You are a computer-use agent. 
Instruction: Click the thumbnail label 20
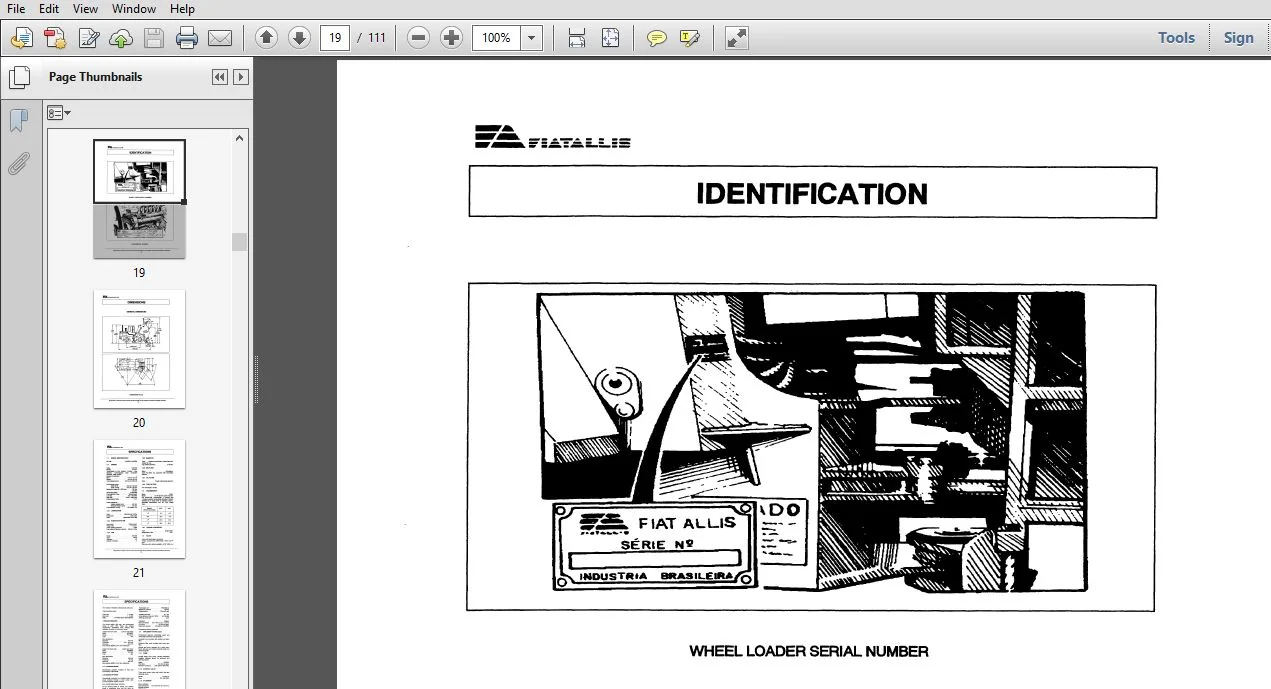tap(139, 423)
